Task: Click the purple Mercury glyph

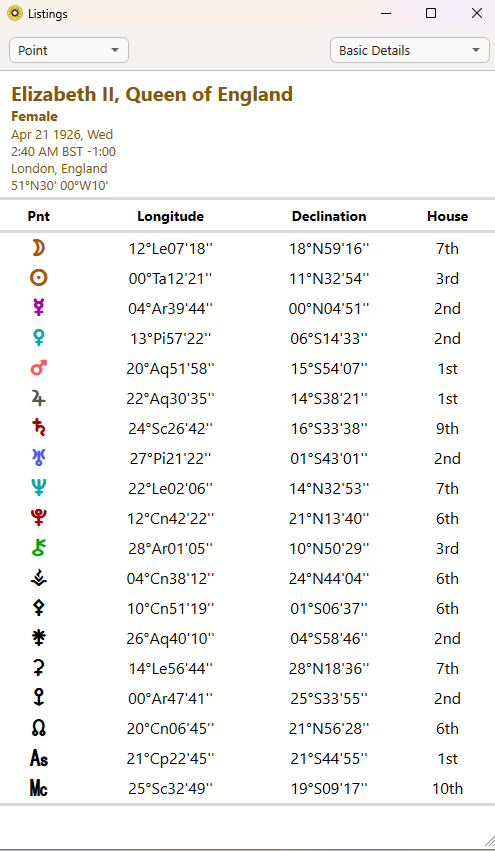Action: [x=39, y=308]
